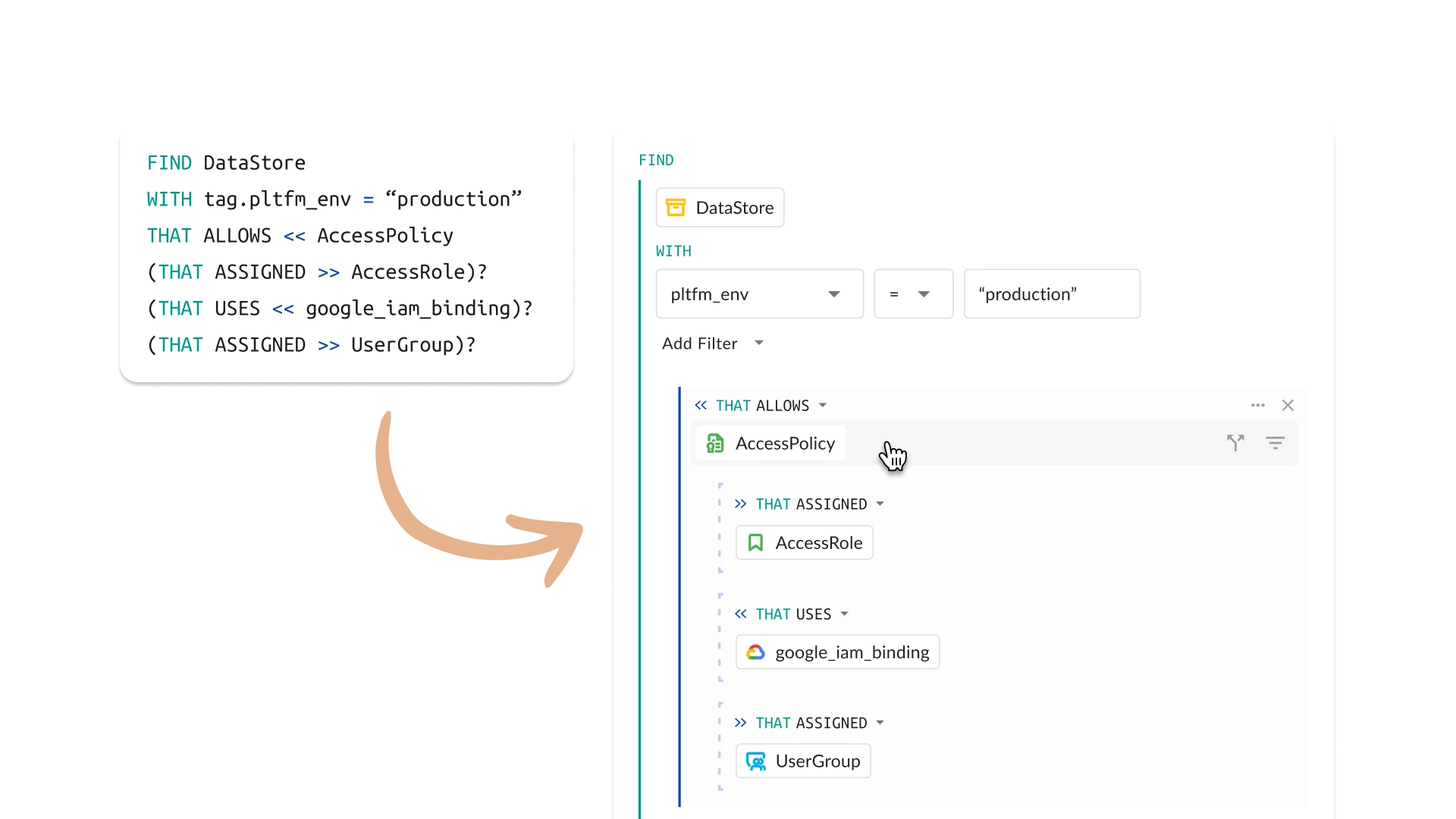This screenshot has width=1456, height=819.
Task: Expand the THAT USES relationship dropdown
Action: coord(844,614)
